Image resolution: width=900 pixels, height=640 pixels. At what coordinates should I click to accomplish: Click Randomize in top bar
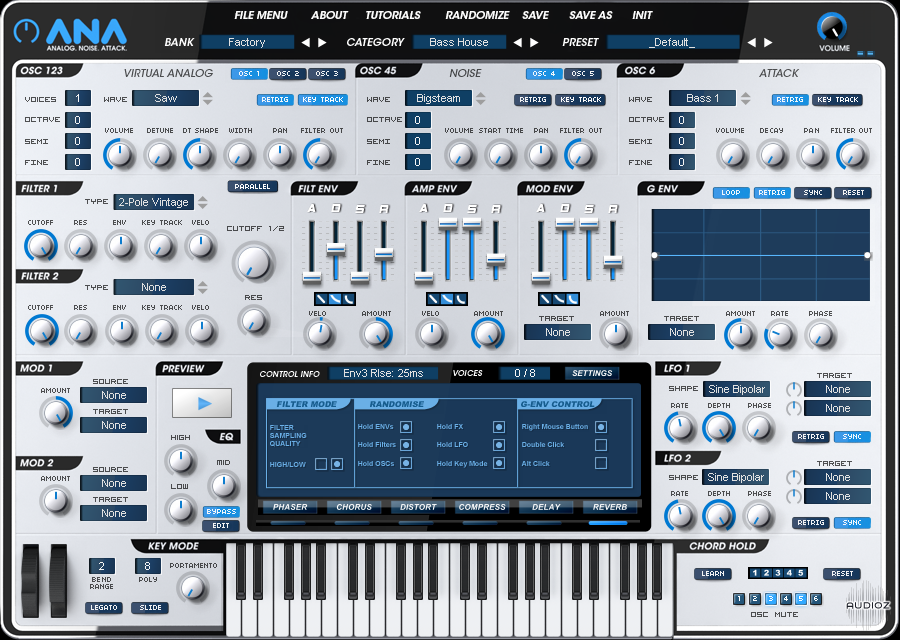coord(477,15)
